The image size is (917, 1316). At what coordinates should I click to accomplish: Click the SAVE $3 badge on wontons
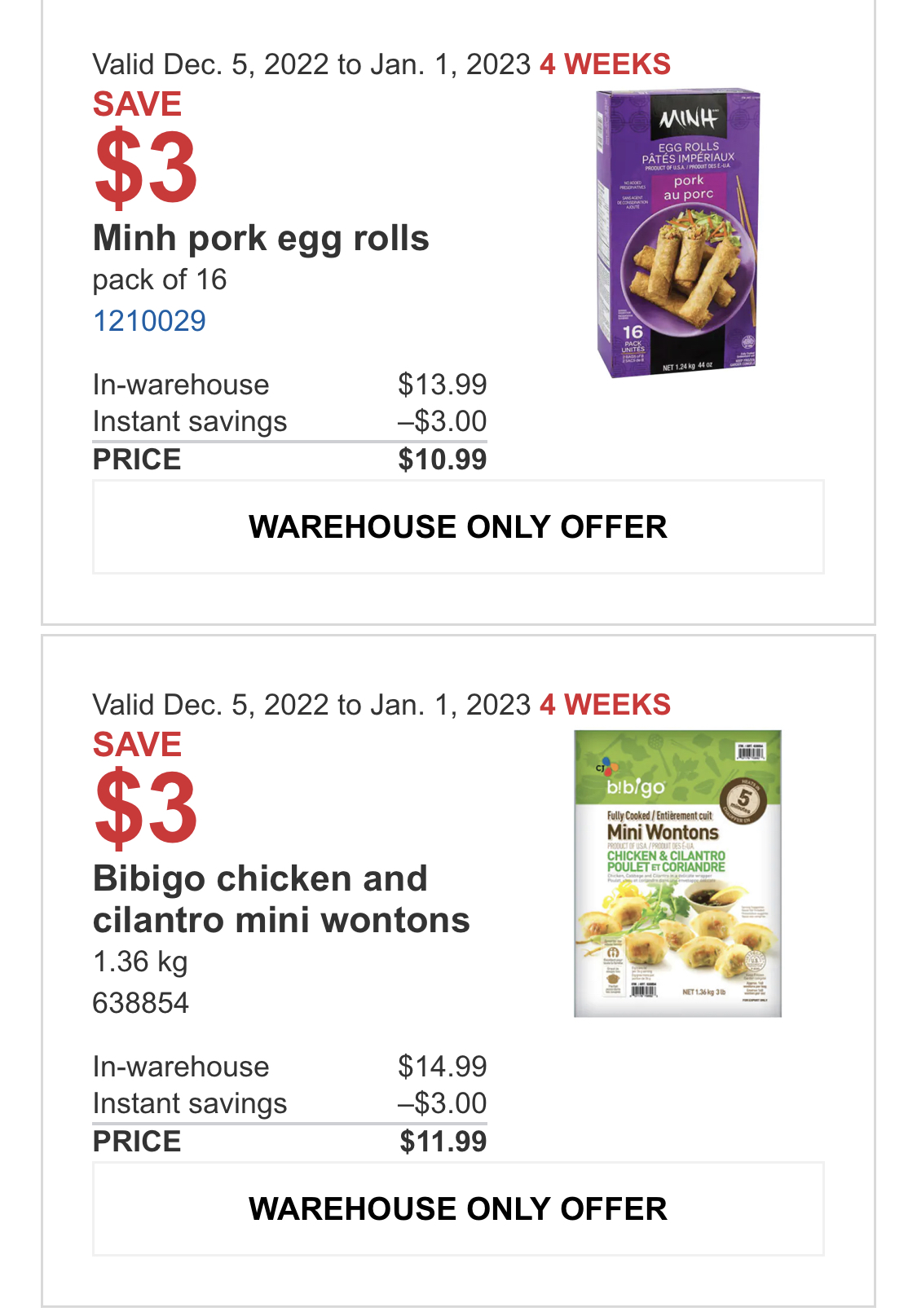click(x=145, y=787)
